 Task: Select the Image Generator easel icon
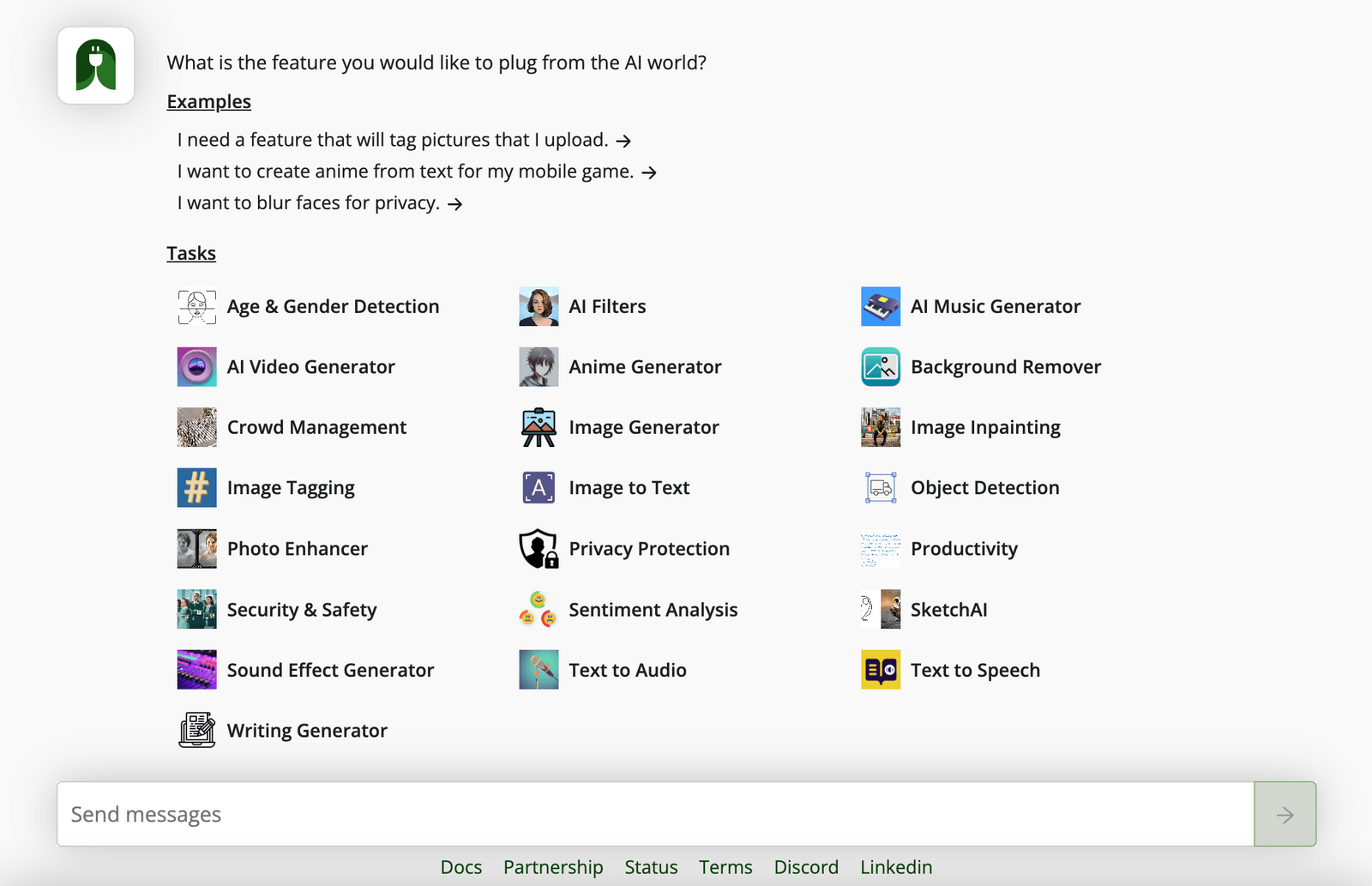click(x=538, y=427)
